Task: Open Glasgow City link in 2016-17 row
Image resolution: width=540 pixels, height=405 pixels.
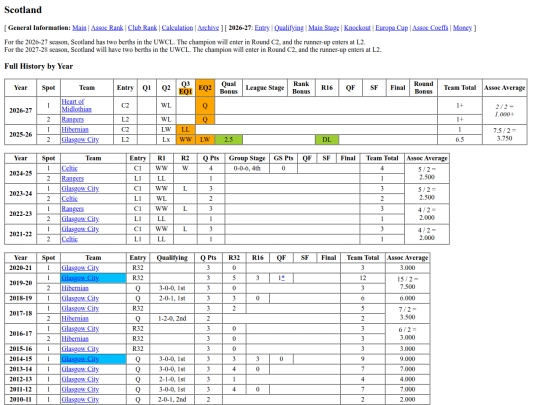Action: pos(80,329)
